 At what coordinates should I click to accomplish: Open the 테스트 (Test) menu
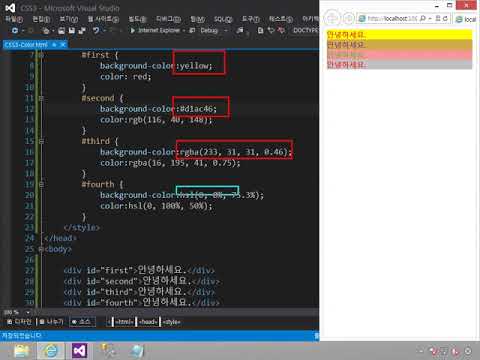(x=281, y=19)
